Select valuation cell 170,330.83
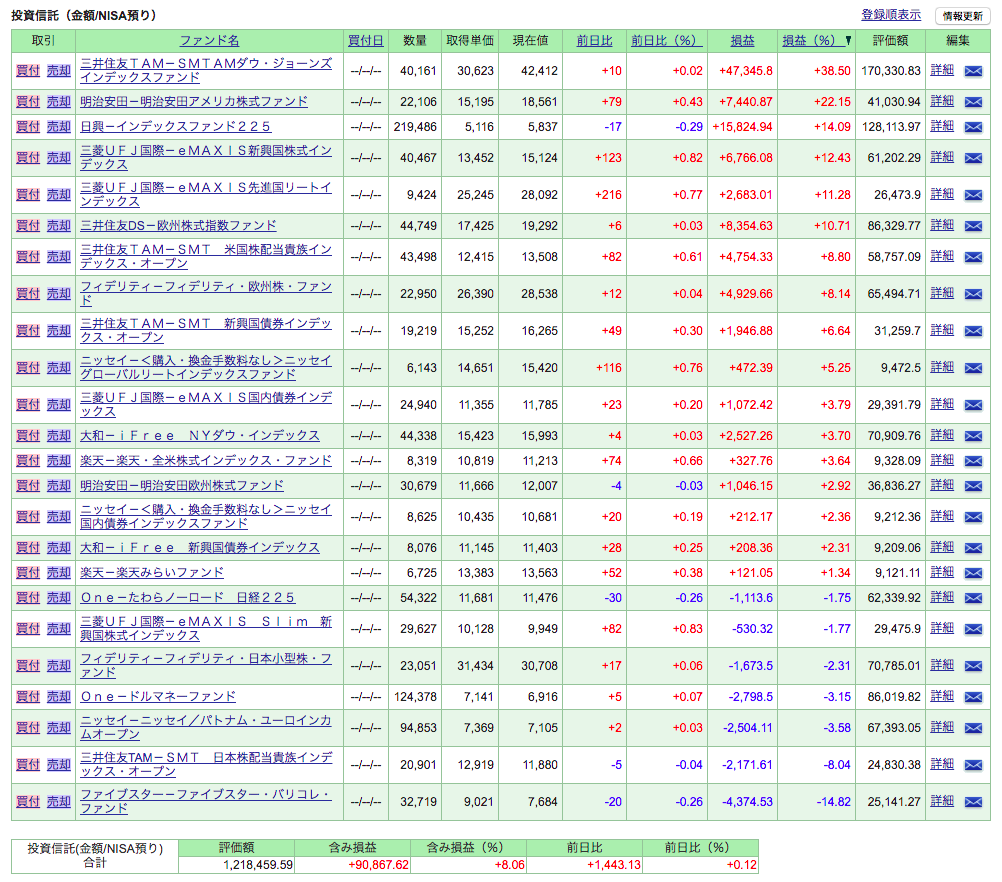The height and width of the screenshot is (882, 1002). coord(891,71)
